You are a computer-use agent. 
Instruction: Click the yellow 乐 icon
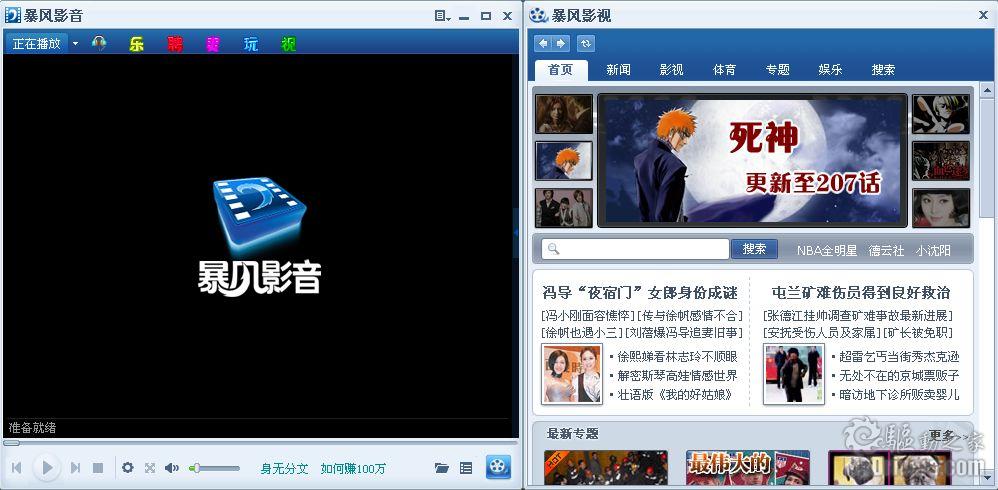[136, 44]
